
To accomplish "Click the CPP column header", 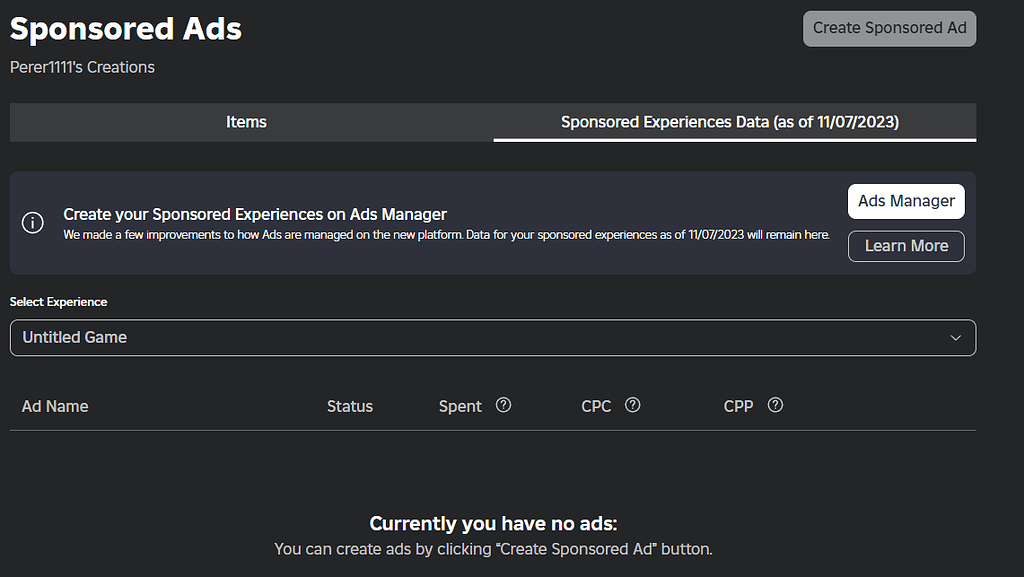I will (x=738, y=406).
